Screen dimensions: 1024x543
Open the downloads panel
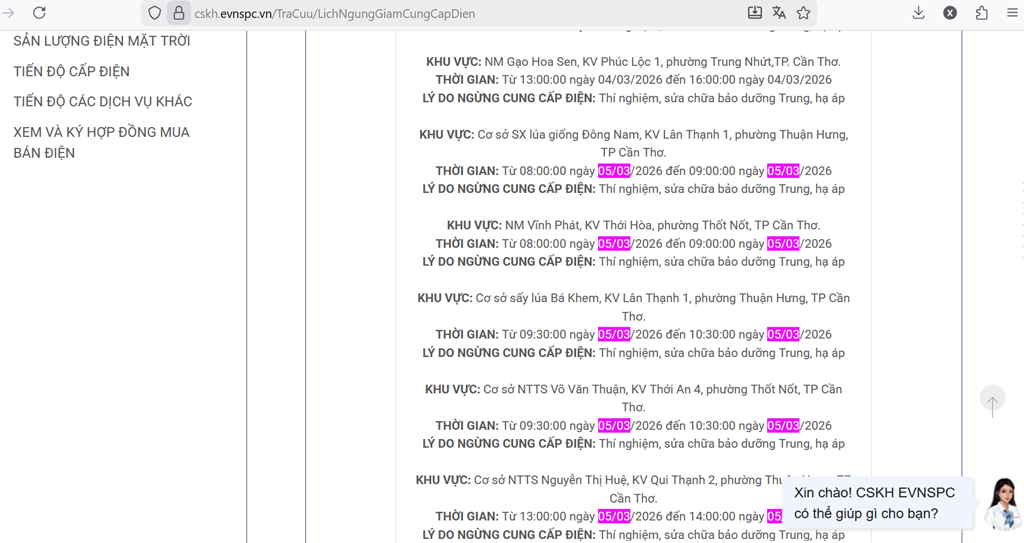point(918,13)
